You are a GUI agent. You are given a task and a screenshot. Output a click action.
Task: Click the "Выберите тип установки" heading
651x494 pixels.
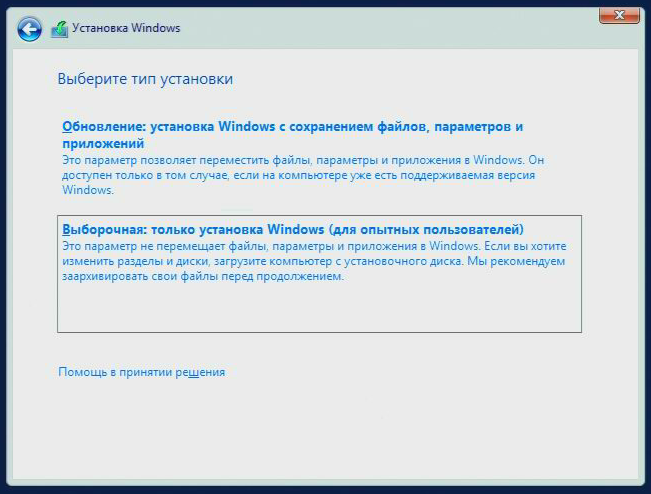(x=152, y=78)
